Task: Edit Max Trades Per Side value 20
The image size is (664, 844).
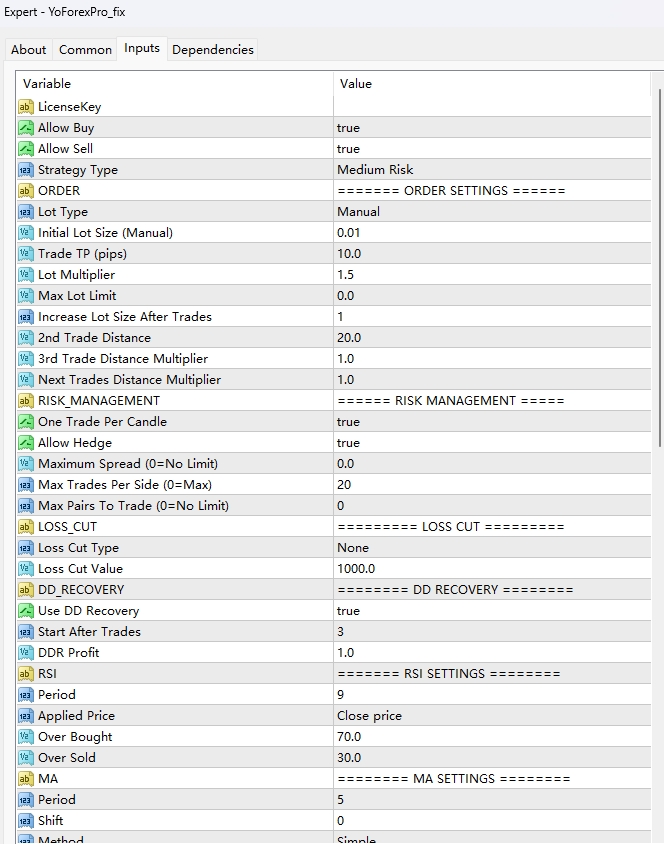Action: point(492,484)
